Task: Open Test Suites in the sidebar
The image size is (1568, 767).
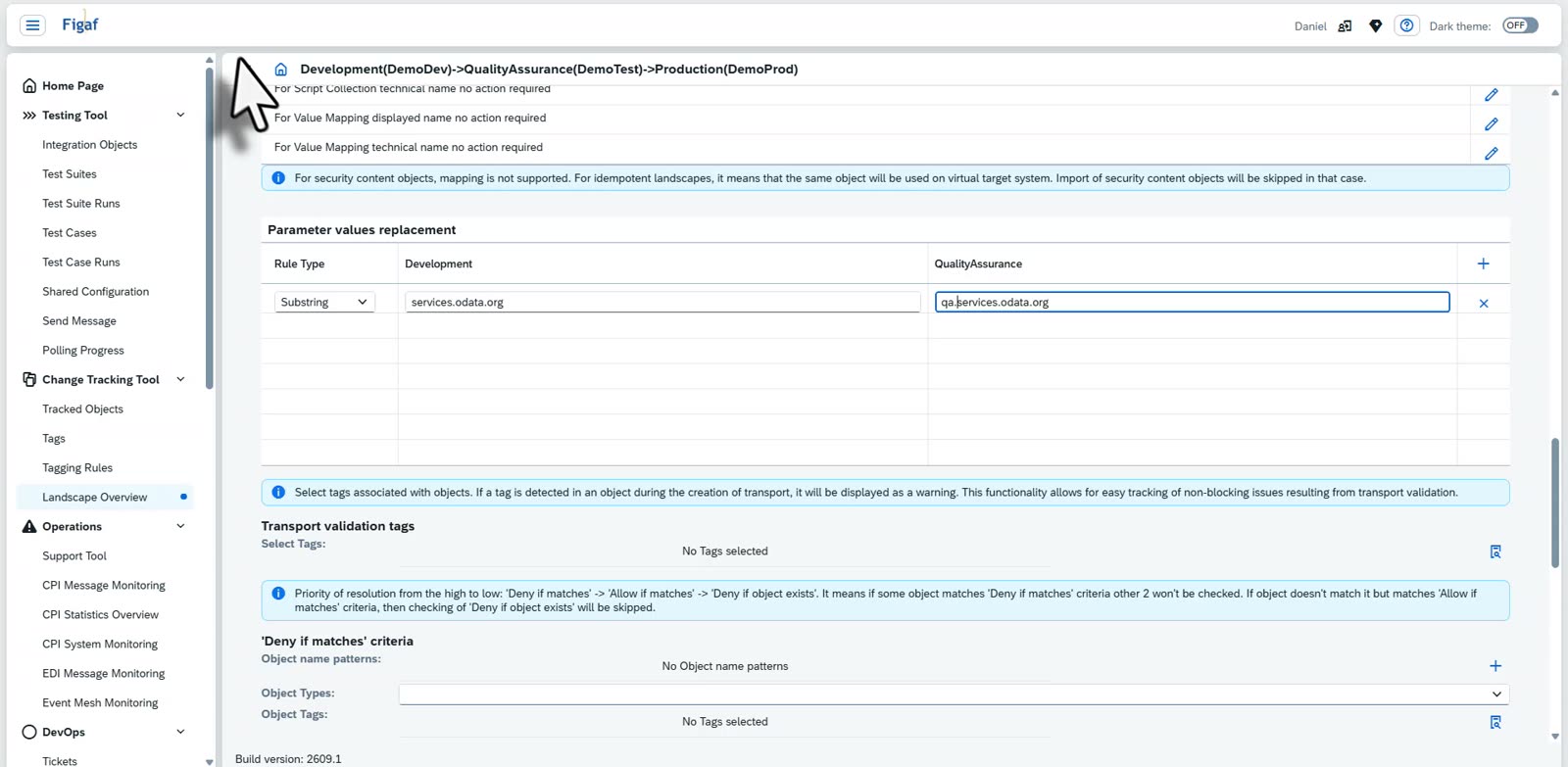Action: [70, 174]
